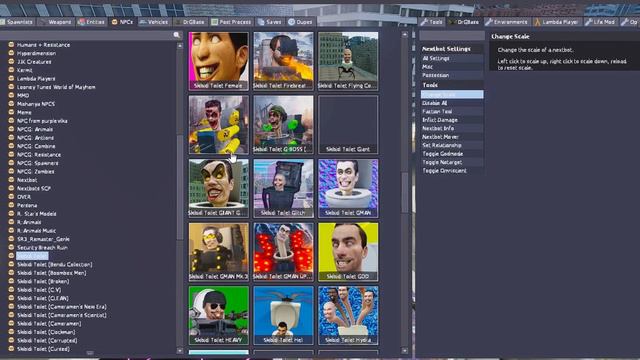Open Leoney Tuned World of Mayhem category

(x=56, y=87)
